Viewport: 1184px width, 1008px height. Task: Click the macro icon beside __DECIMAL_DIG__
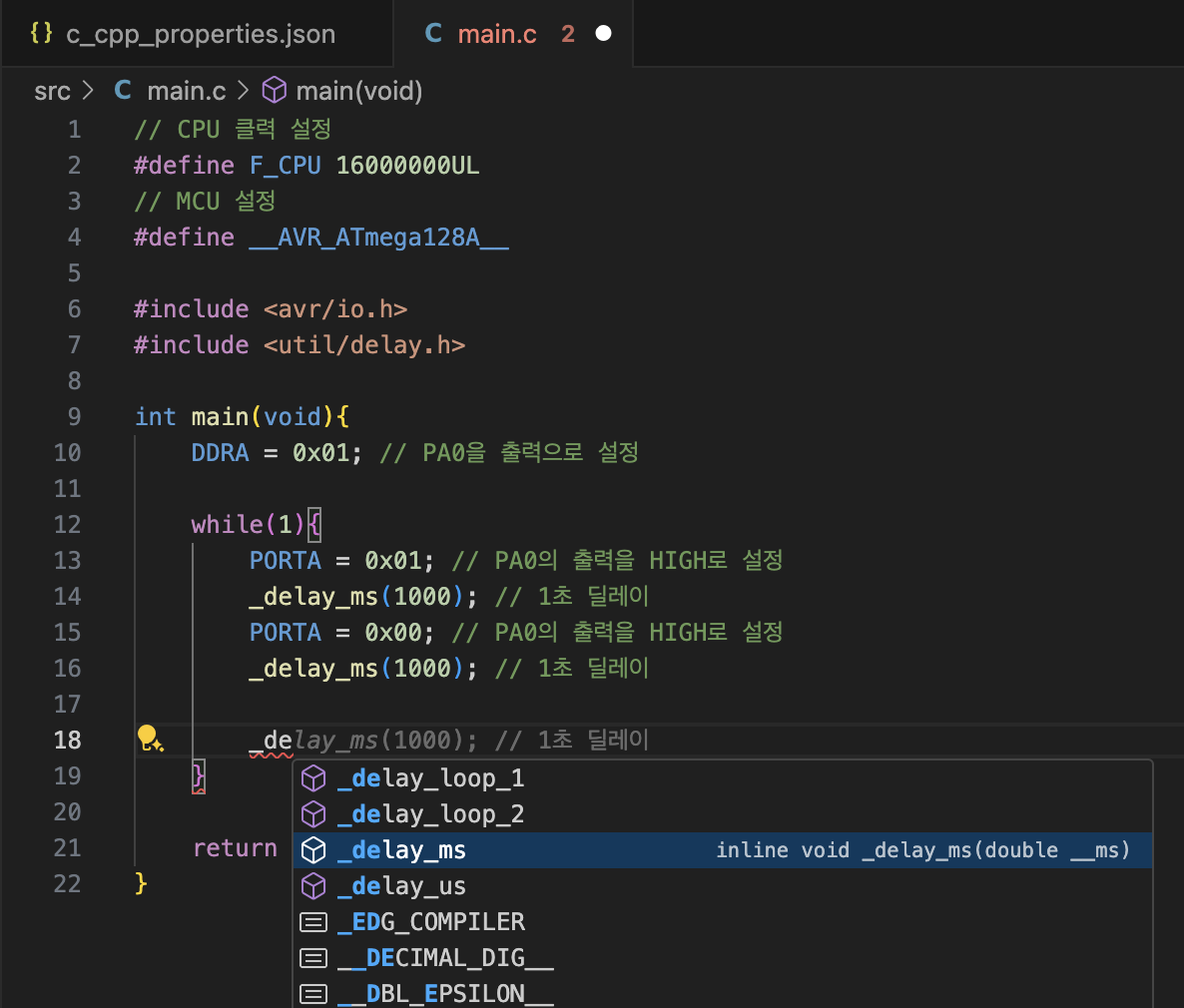tap(313, 957)
